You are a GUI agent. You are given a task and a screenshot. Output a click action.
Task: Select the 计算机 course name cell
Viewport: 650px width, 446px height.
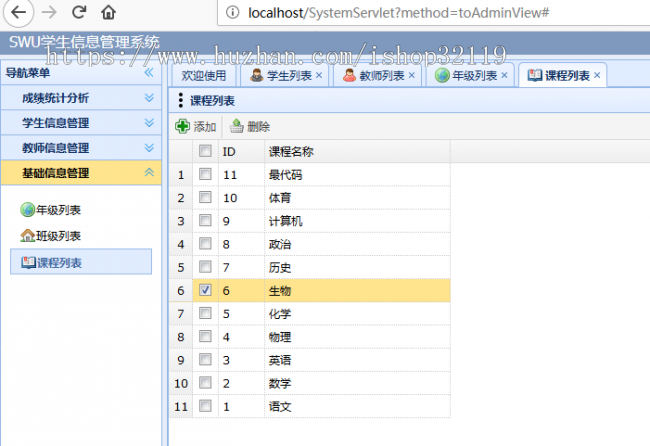[x=357, y=221]
